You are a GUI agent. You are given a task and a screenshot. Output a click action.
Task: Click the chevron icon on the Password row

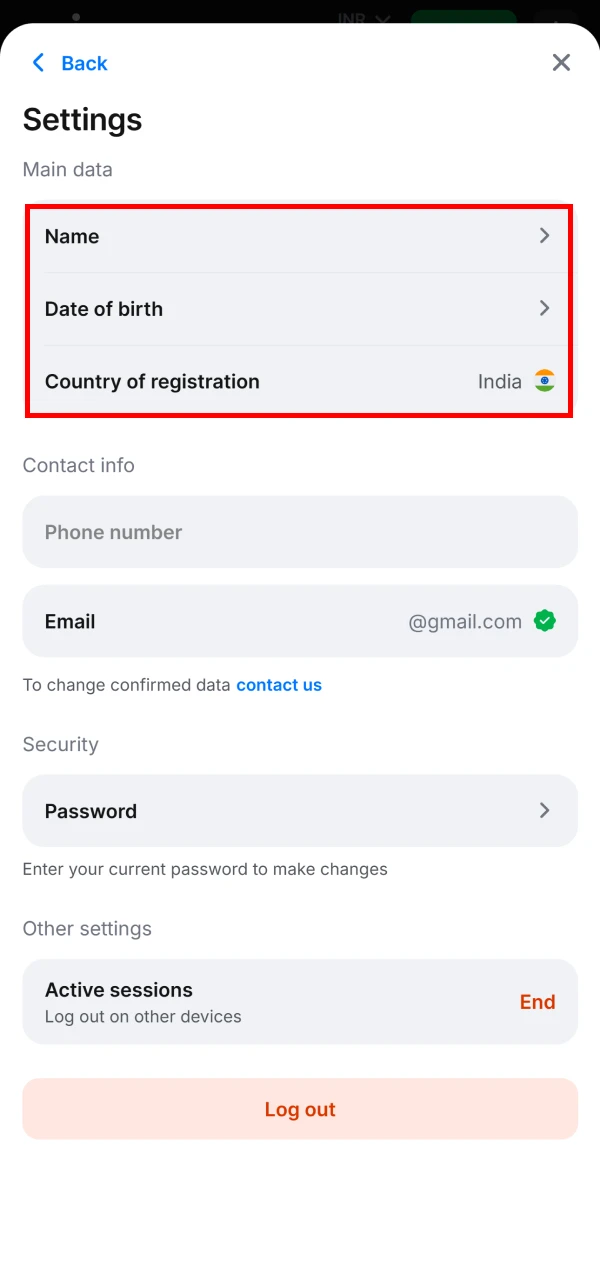[x=544, y=811]
